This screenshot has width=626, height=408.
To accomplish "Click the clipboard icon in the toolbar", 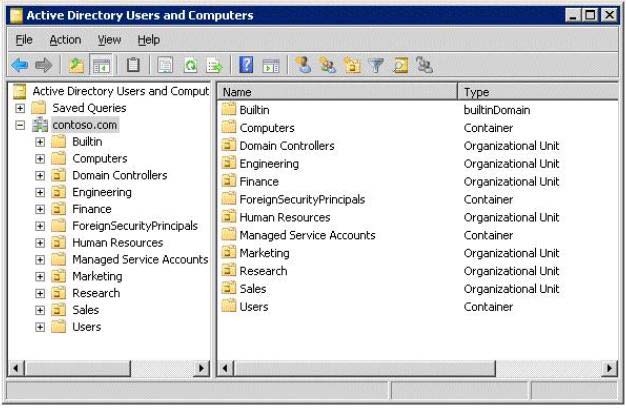I will click(x=133, y=65).
